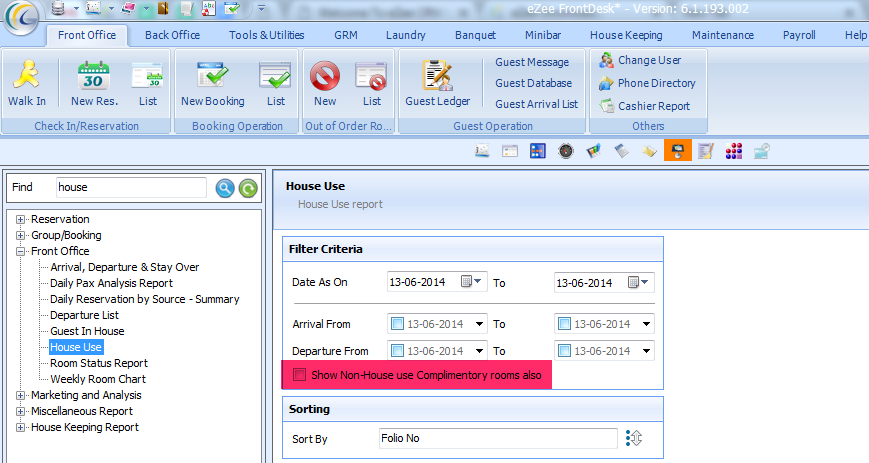Select Guest In House report
The width and height of the screenshot is (869, 463).
click(87, 331)
